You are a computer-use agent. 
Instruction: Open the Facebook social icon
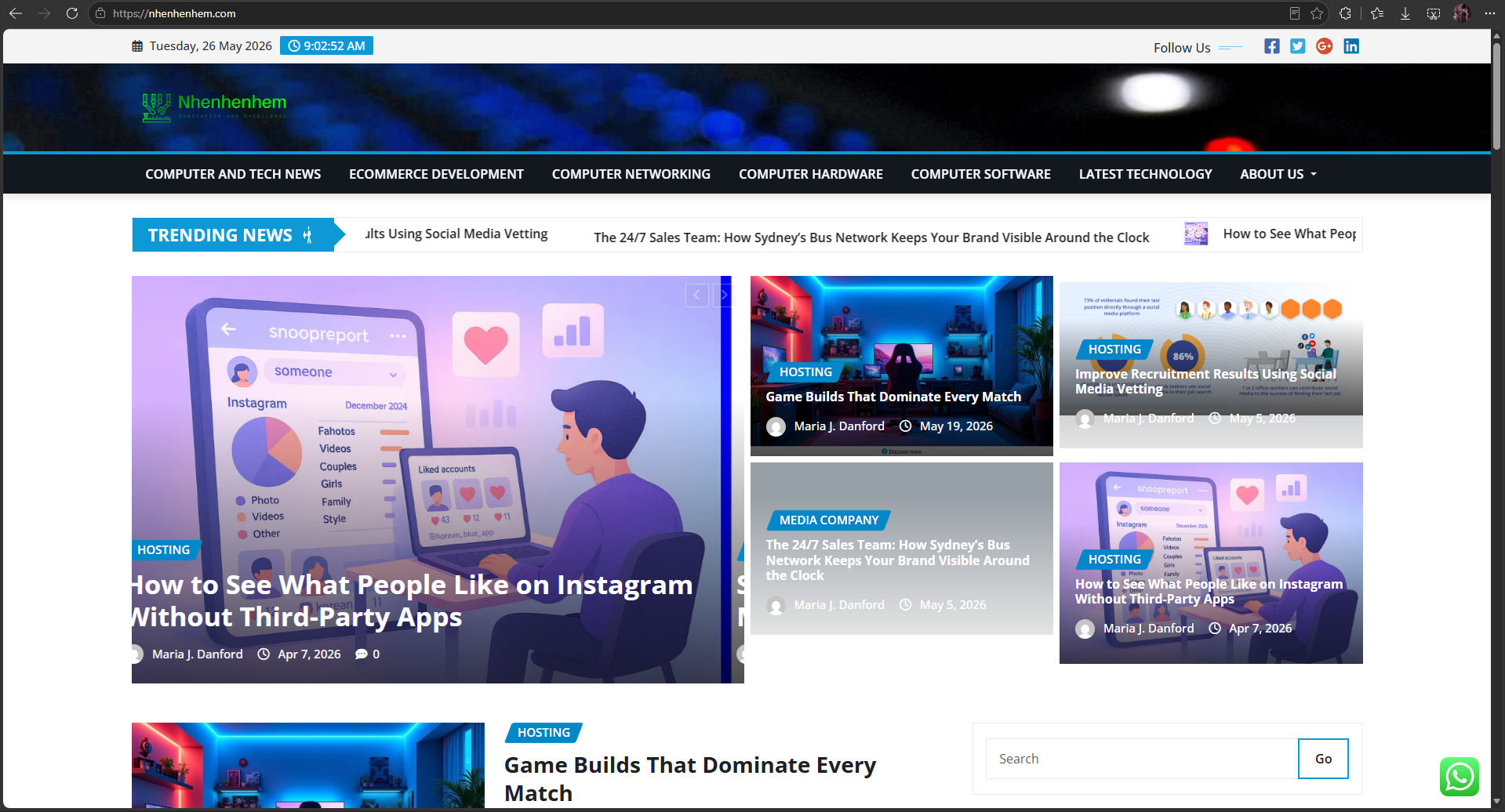point(1271,46)
